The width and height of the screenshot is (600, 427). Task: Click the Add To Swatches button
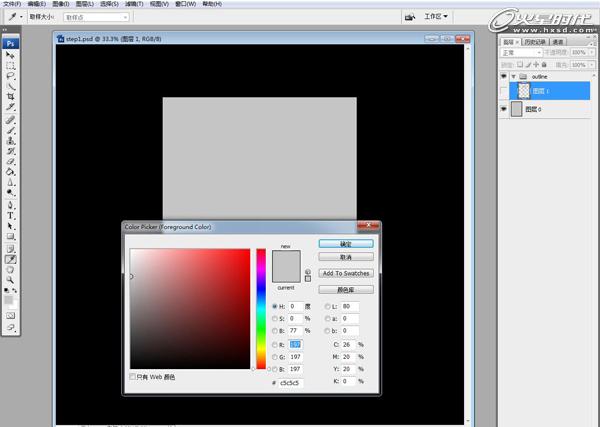tap(346, 273)
